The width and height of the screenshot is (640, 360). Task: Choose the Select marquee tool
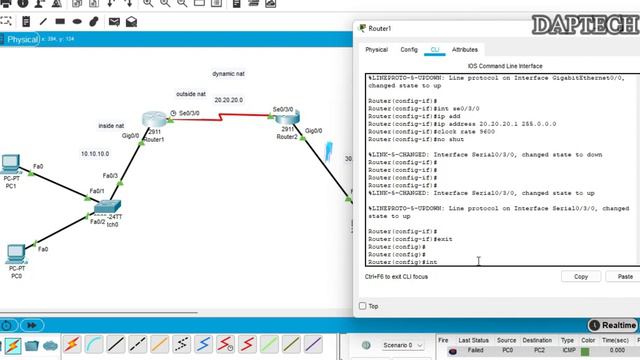(6, 22)
